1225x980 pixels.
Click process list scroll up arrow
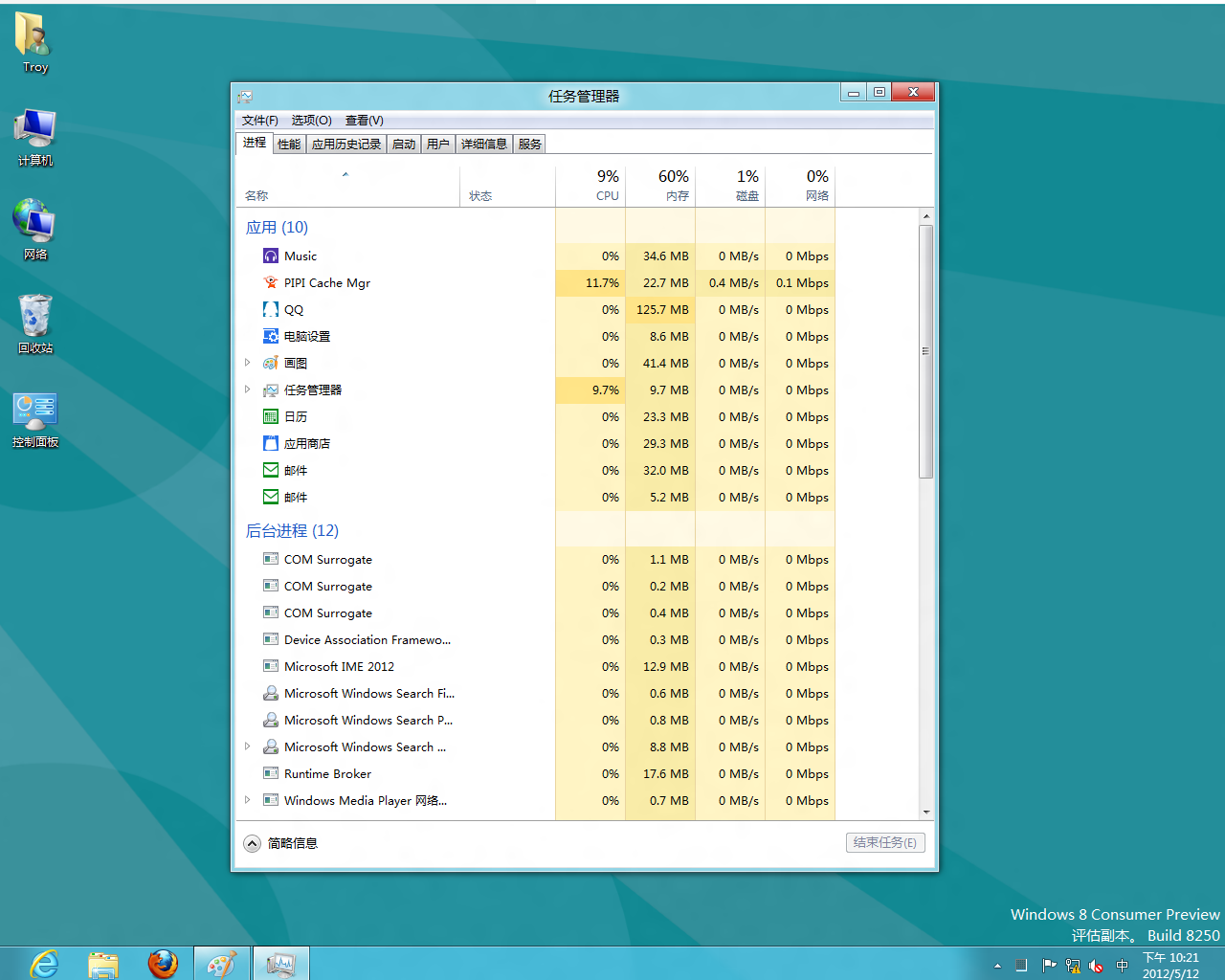[925, 216]
